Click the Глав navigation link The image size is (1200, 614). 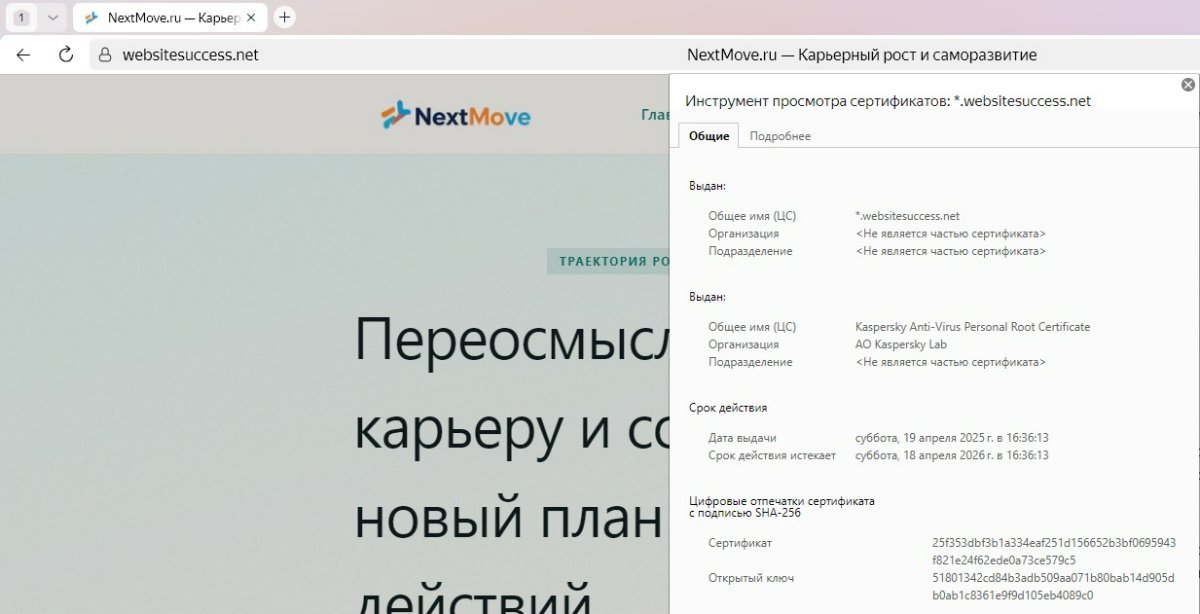(x=655, y=115)
